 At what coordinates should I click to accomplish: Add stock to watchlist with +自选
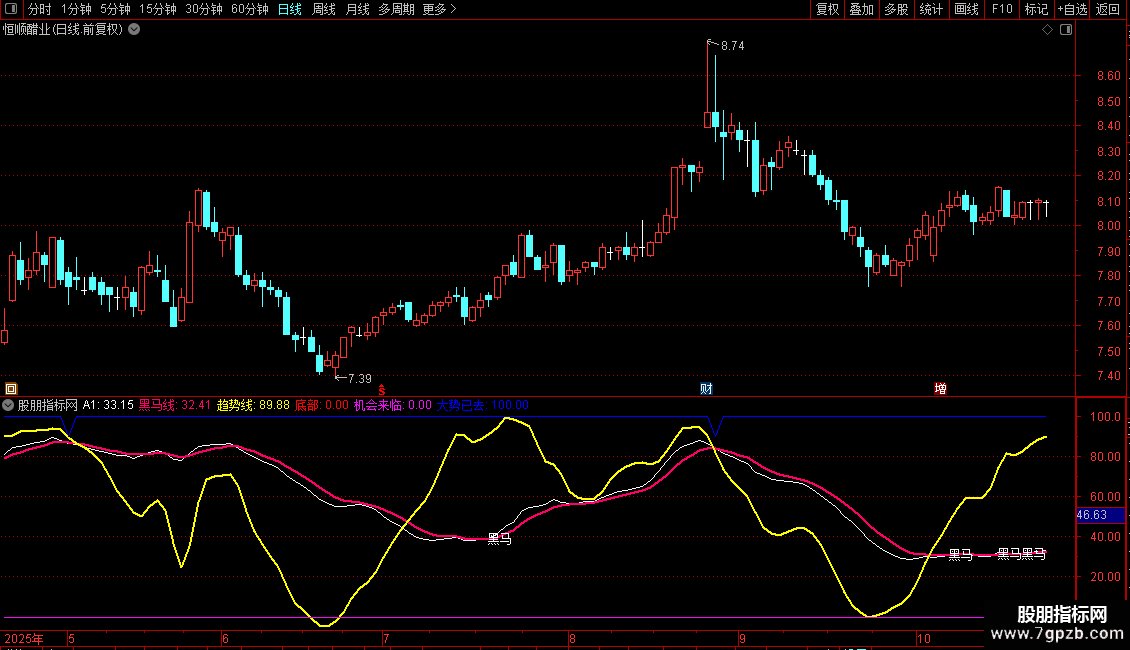[1070, 9]
